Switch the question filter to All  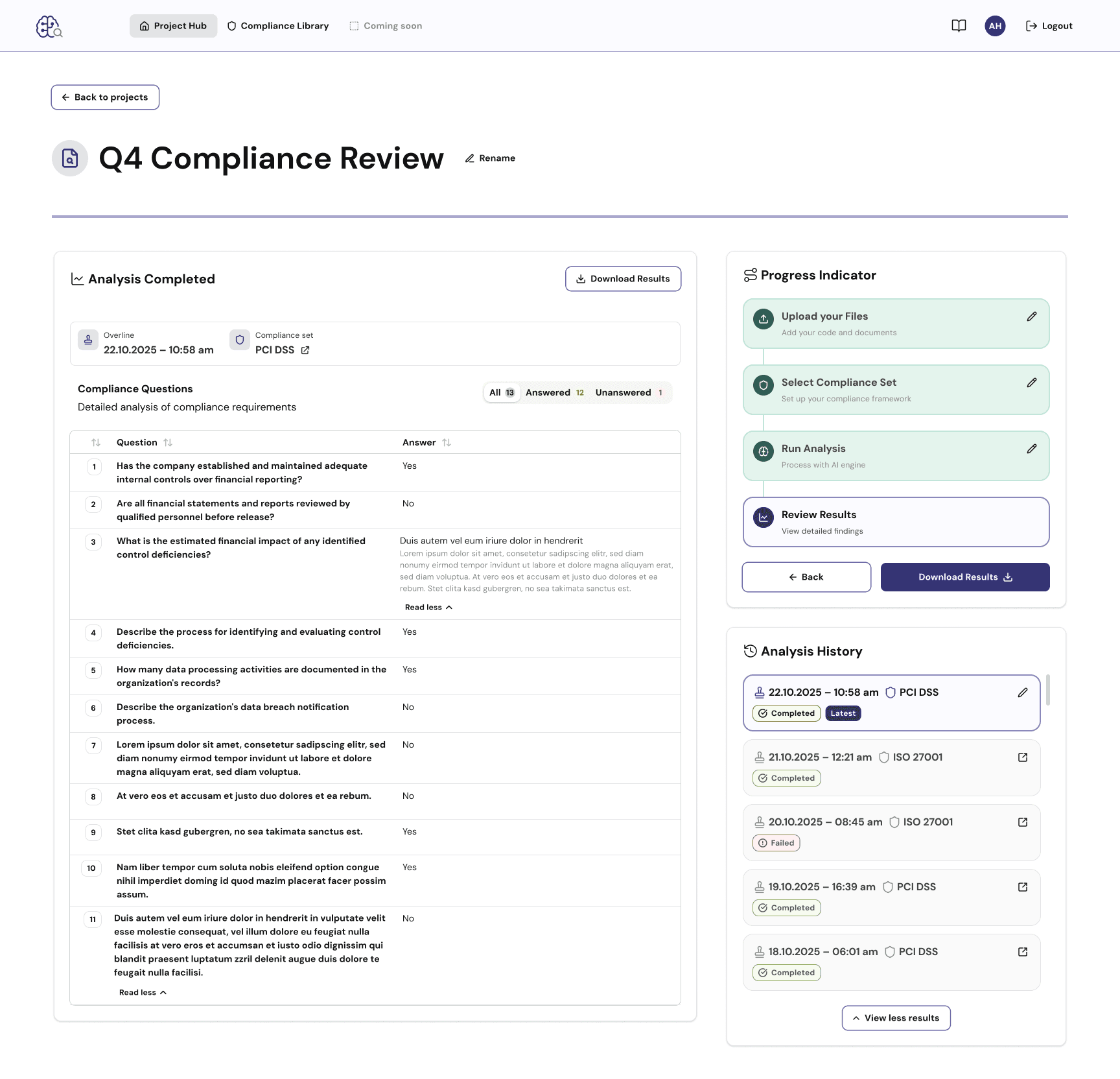click(x=501, y=392)
